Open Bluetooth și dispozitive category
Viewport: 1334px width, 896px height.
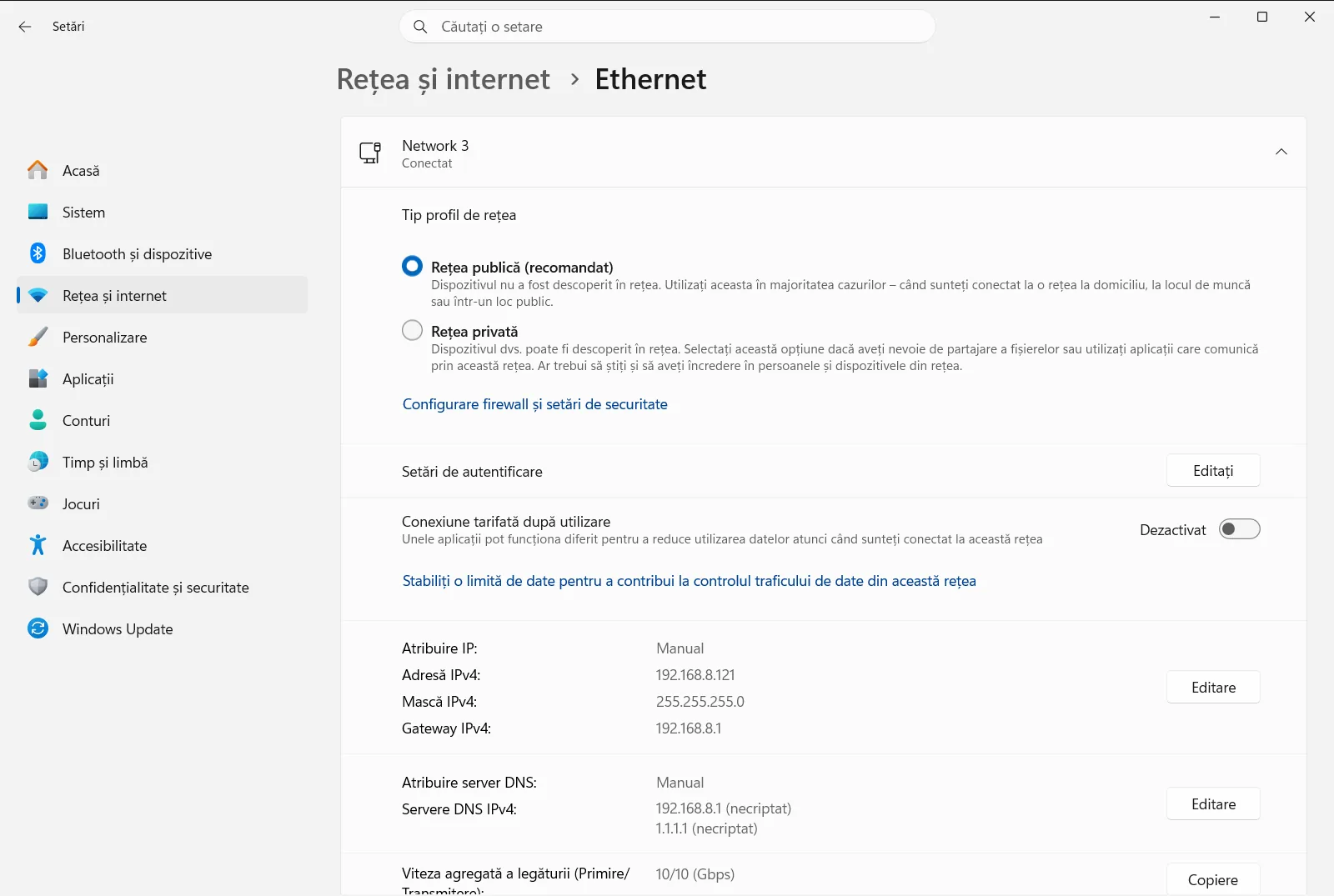163,253
